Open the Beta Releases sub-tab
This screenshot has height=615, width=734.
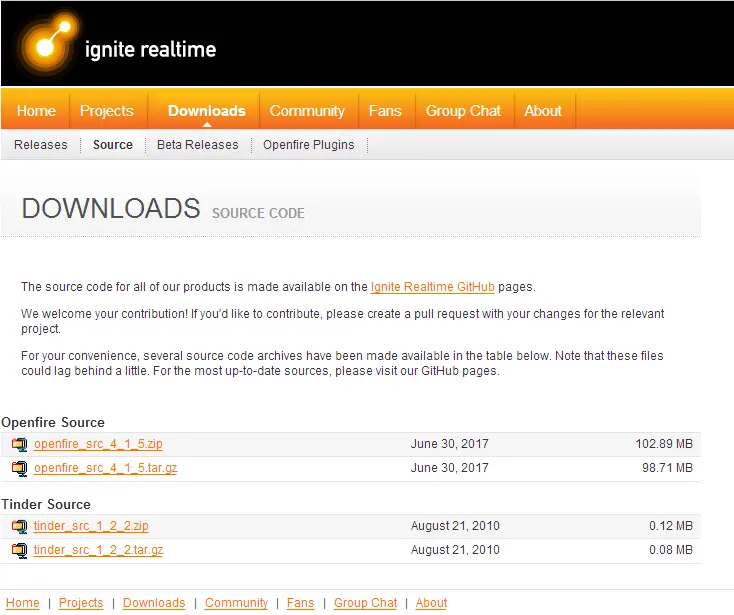198,145
